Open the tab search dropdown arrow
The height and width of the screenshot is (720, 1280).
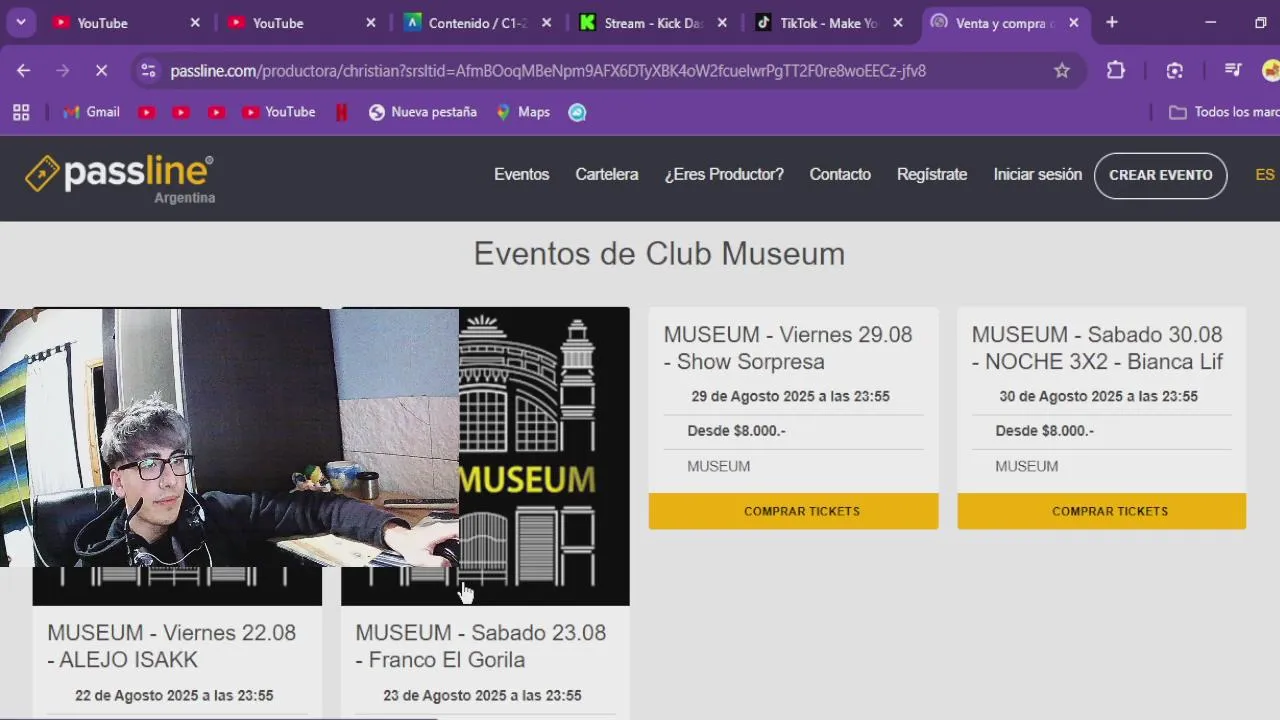pyautogui.click(x=20, y=22)
